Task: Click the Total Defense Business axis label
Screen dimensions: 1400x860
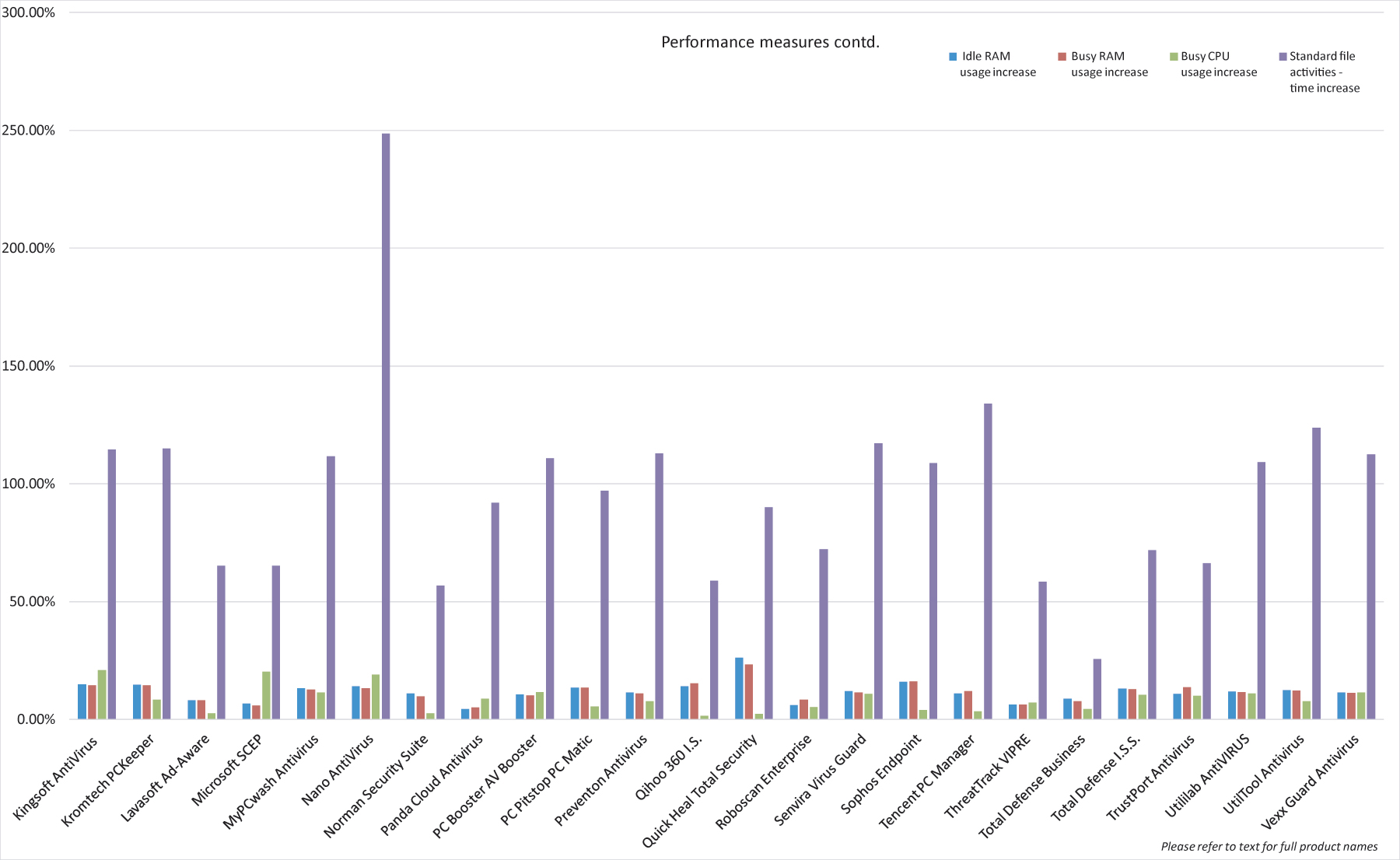Action: point(1031,787)
